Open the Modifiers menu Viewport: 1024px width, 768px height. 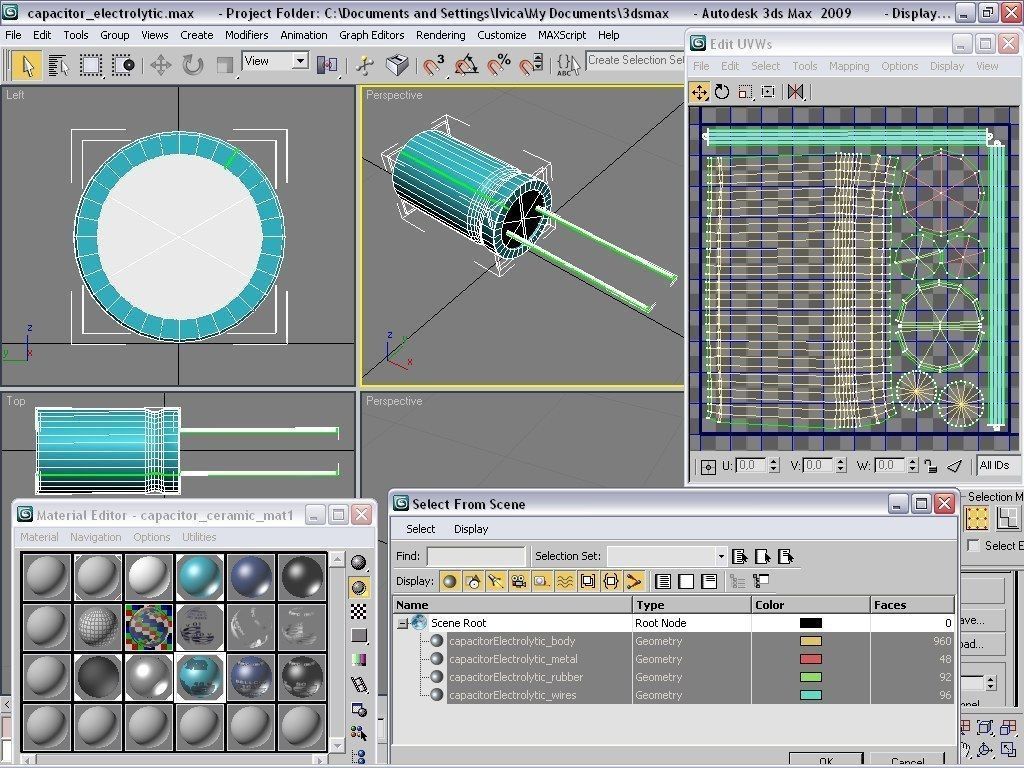tap(246, 35)
